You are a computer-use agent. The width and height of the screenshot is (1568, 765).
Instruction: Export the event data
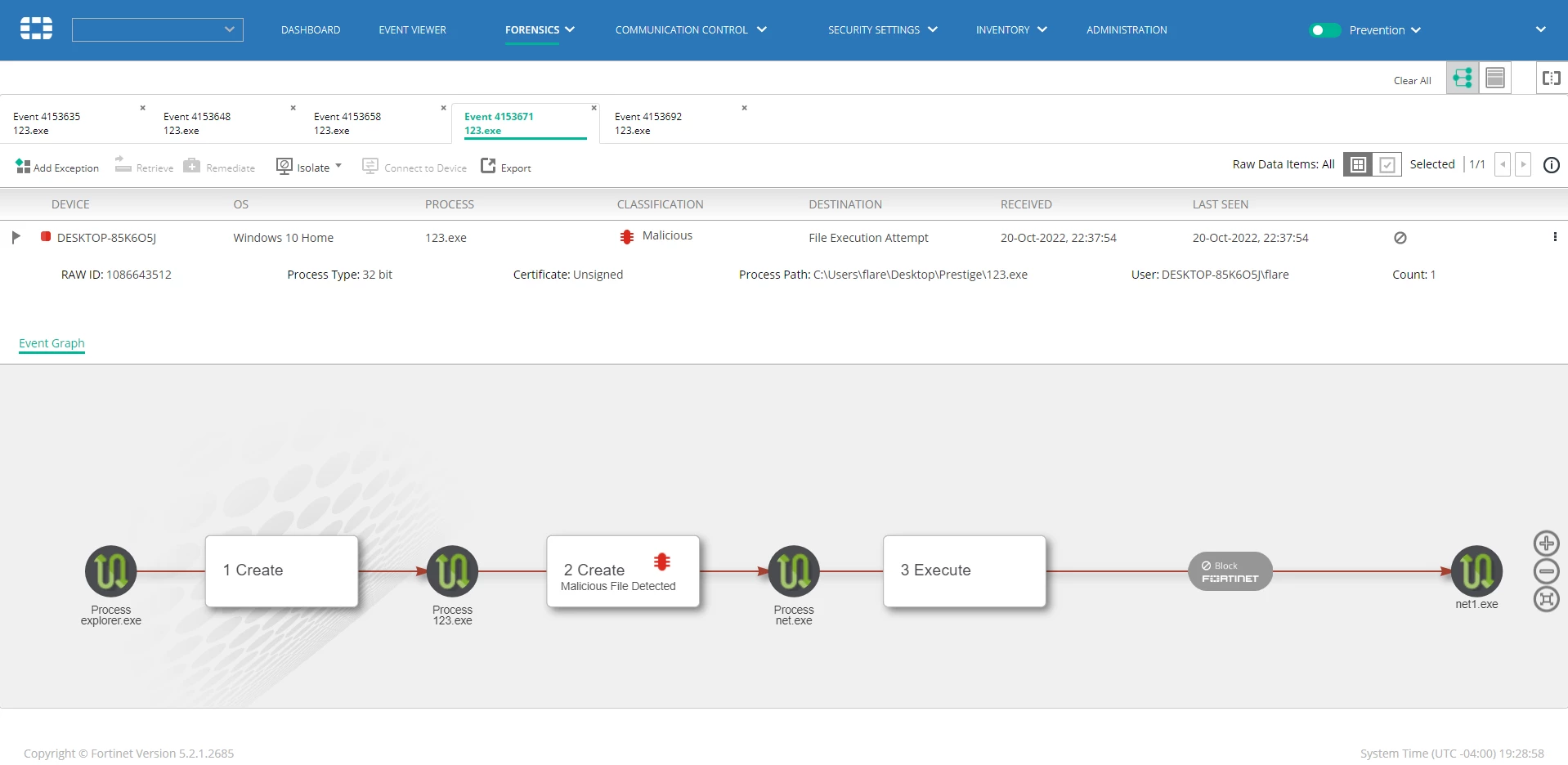point(506,167)
